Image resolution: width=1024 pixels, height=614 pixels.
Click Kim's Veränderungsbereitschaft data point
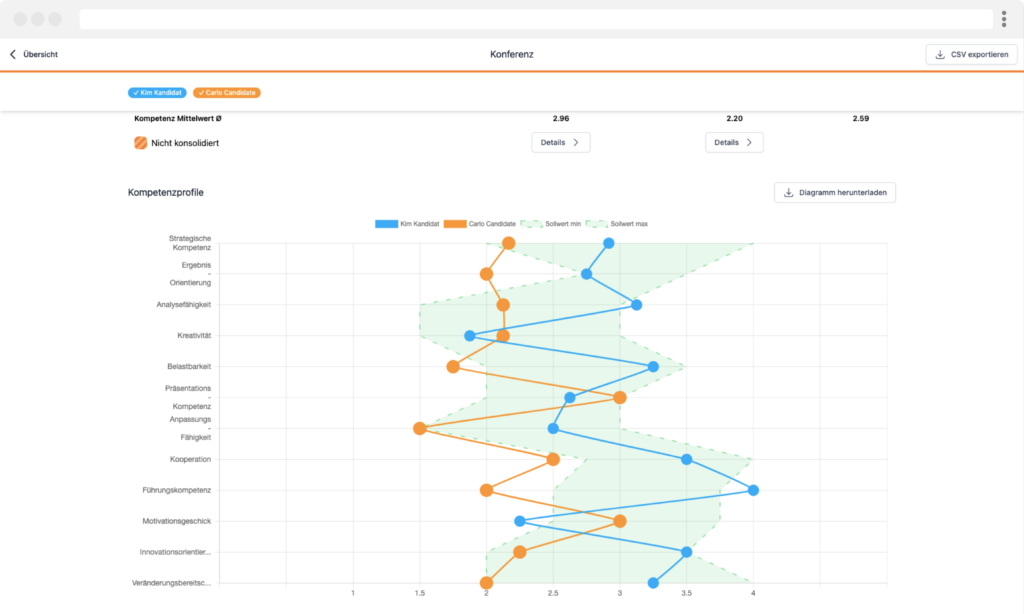[x=653, y=583]
